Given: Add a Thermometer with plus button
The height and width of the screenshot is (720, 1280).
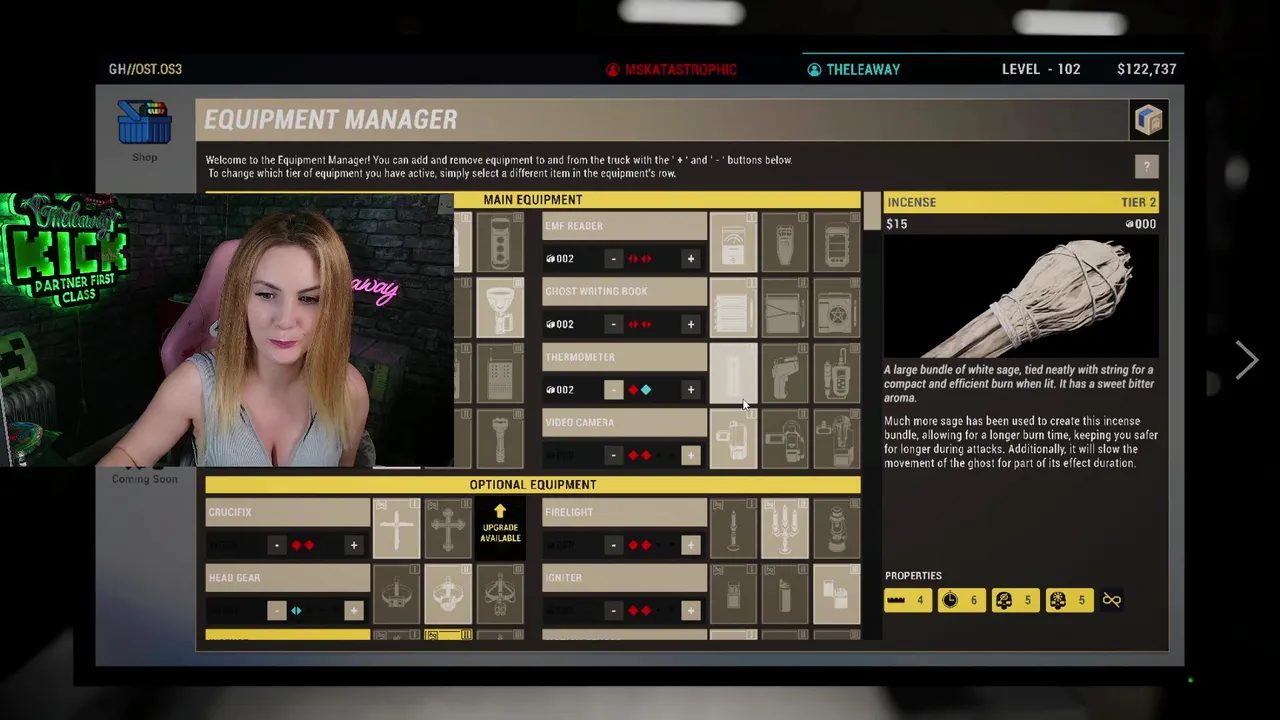Looking at the screenshot, I should pyautogui.click(x=690, y=390).
